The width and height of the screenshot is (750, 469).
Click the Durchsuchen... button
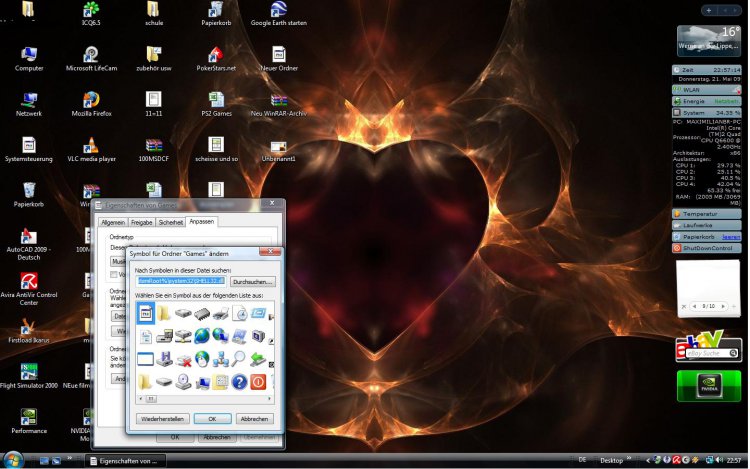(x=253, y=282)
